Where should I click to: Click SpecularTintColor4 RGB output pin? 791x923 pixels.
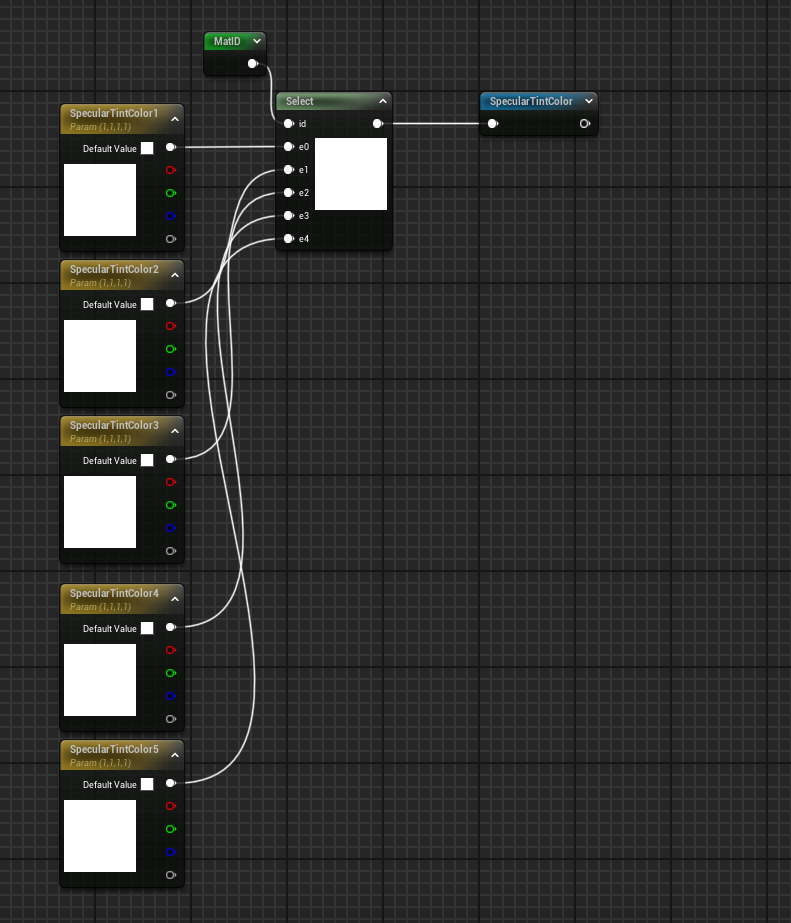pos(170,627)
